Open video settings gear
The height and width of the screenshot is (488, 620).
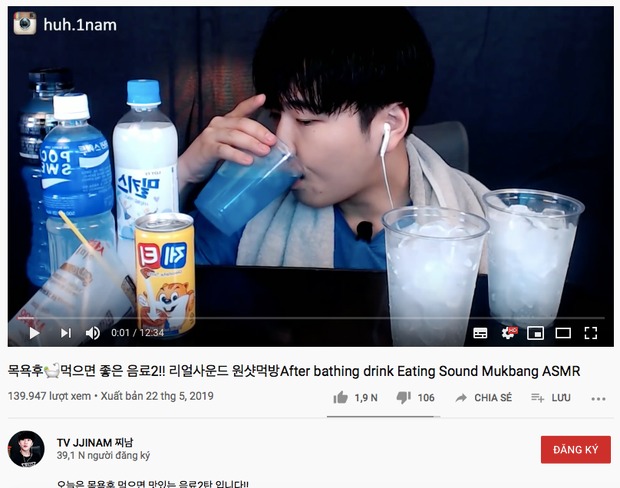(x=509, y=333)
